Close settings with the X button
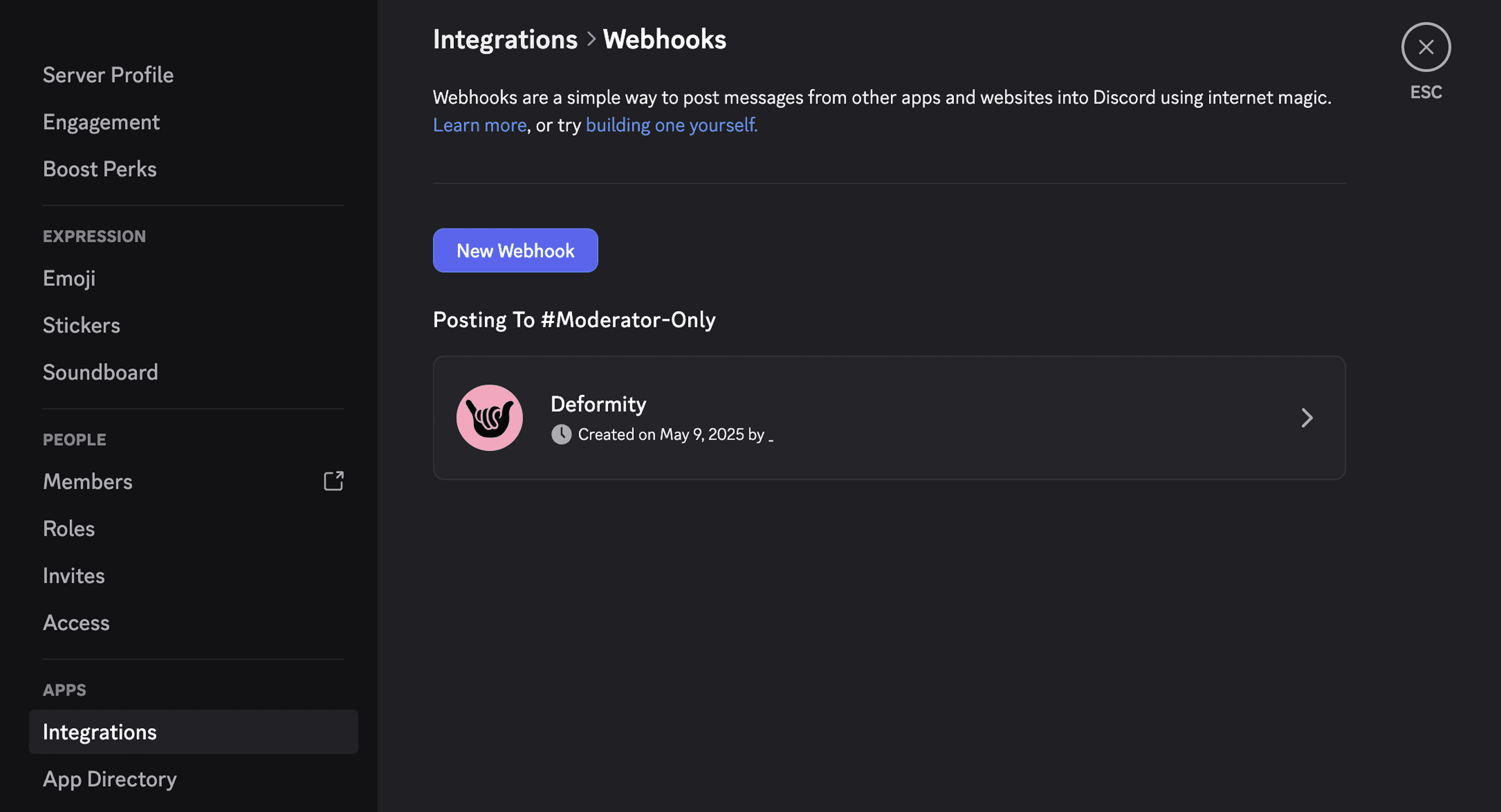 pos(1426,47)
